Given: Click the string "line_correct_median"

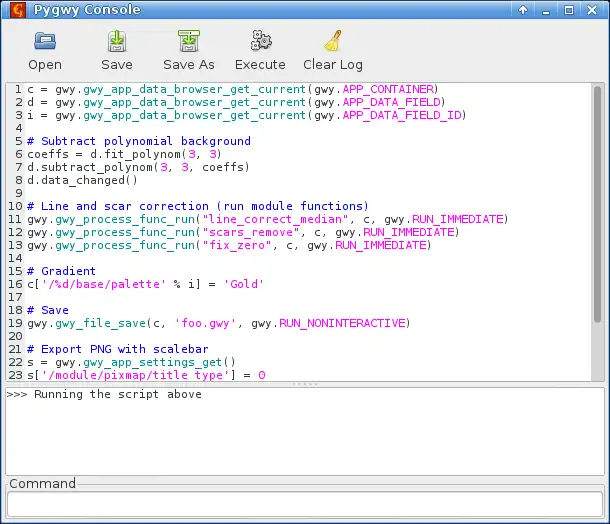Looking at the screenshot, I should 275,219.
